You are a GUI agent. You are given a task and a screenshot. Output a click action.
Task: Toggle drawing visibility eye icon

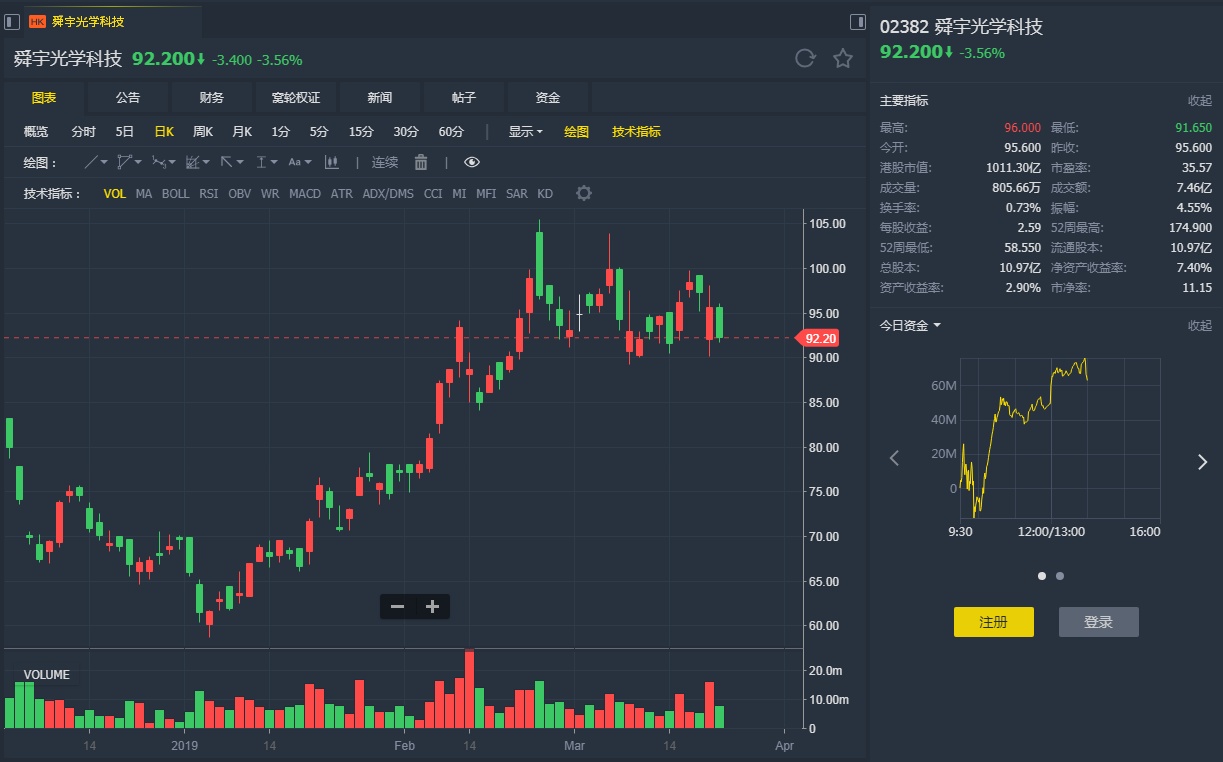coord(472,162)
